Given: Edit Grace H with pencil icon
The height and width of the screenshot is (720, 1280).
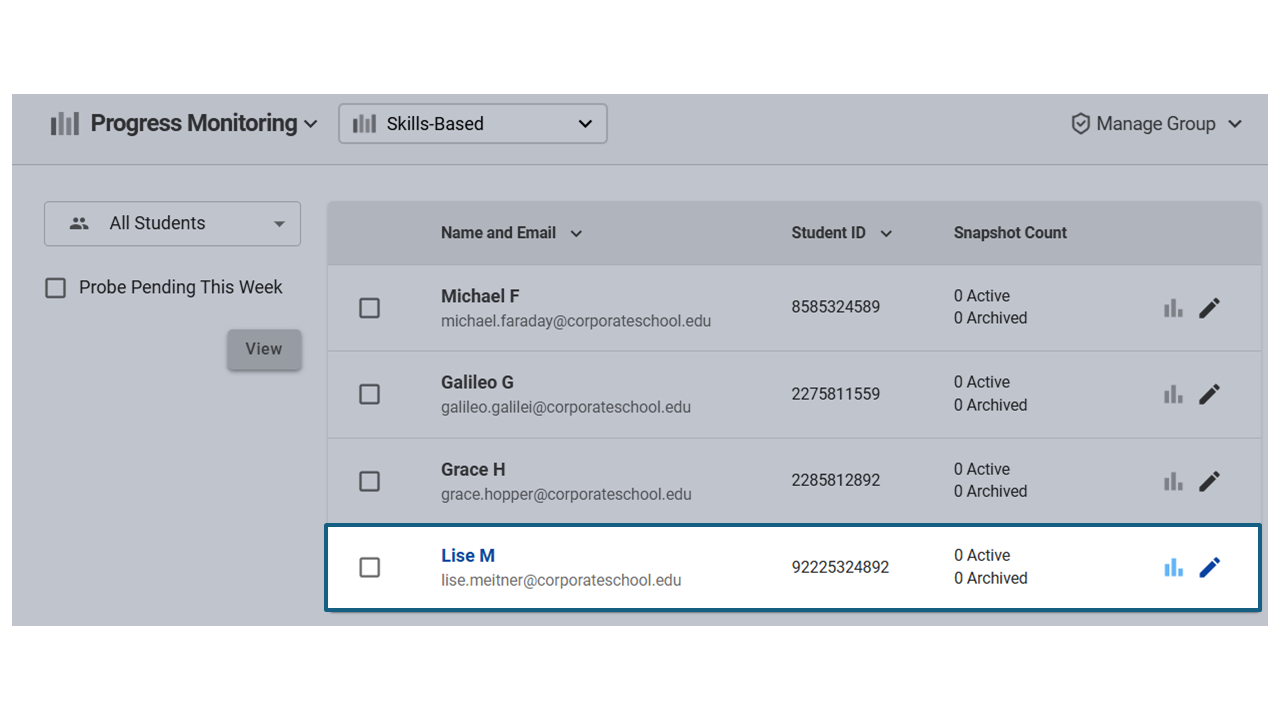Looking at the screenshot, I should click(1209, 481).
